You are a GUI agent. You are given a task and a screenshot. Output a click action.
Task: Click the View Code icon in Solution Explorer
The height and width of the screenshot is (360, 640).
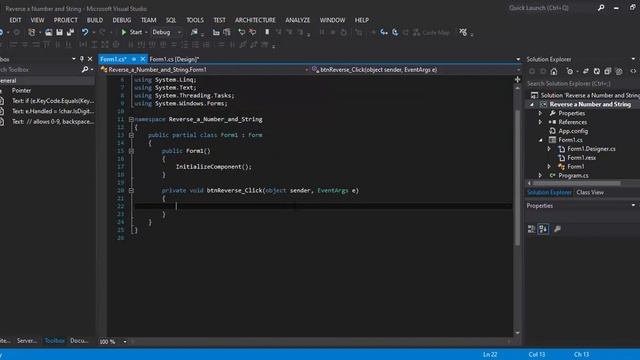[x=633, y=71]
